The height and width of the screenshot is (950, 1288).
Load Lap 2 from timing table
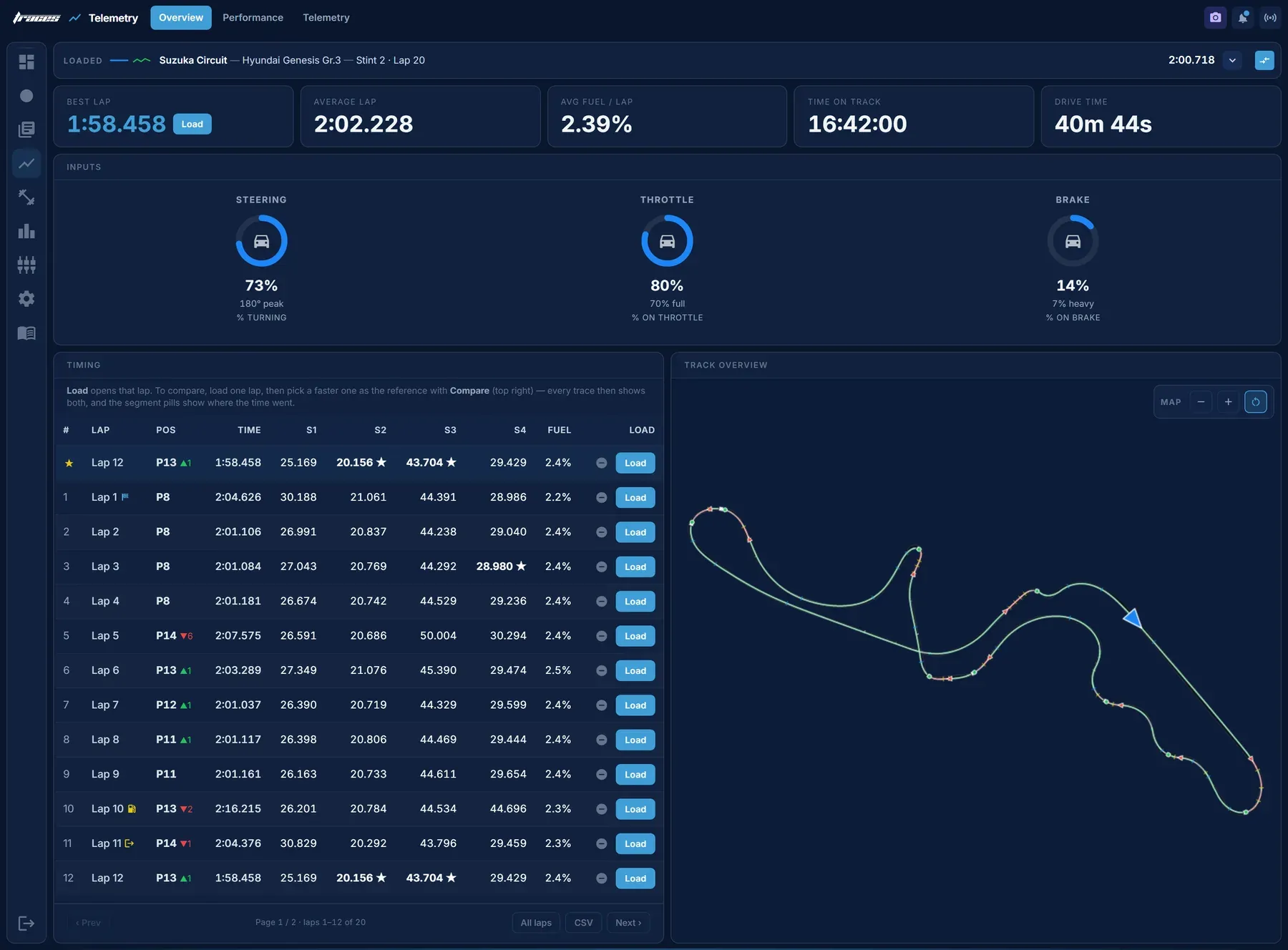coord(635,532)
